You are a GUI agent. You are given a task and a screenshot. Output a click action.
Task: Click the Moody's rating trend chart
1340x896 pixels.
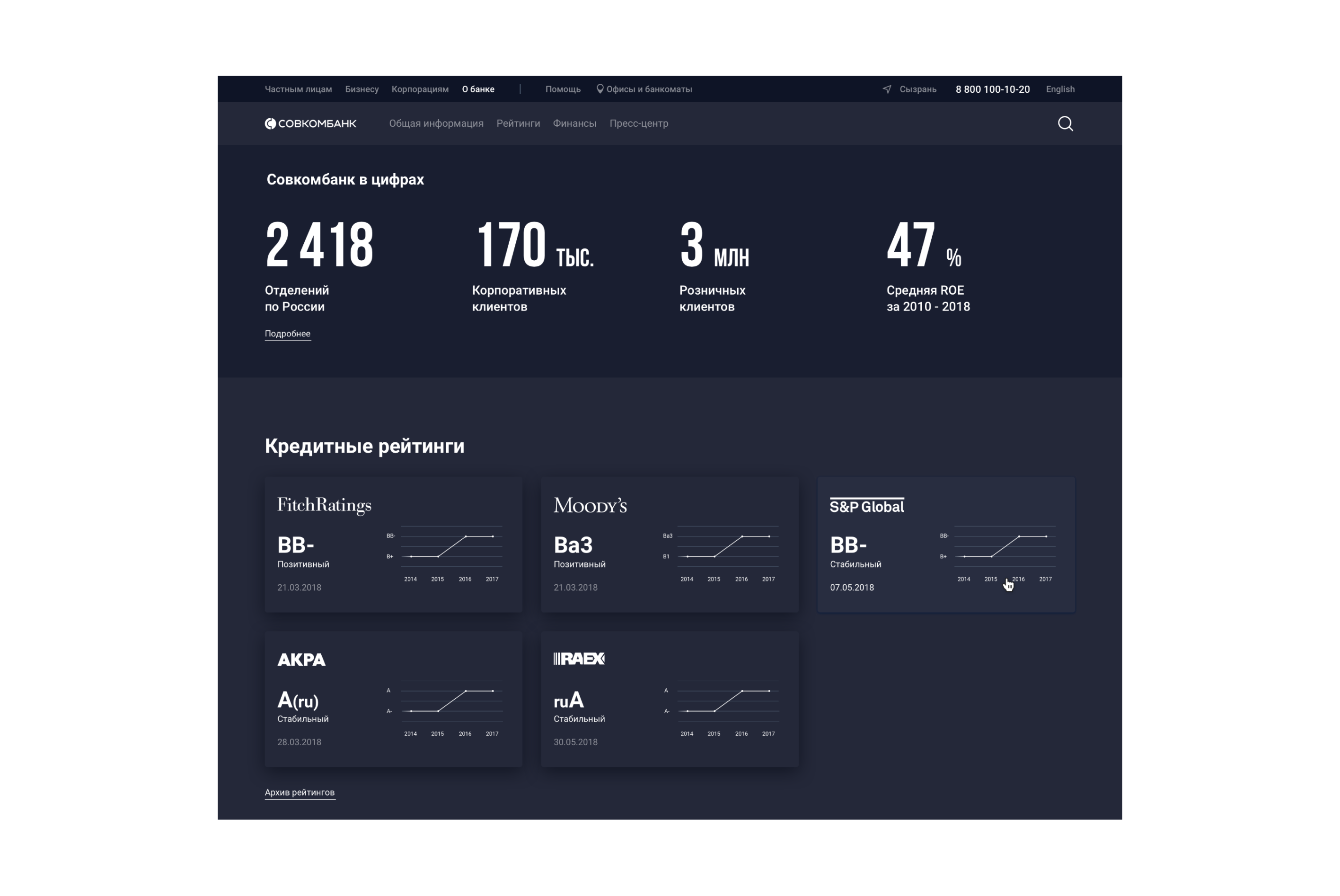(x=722, y=553)
